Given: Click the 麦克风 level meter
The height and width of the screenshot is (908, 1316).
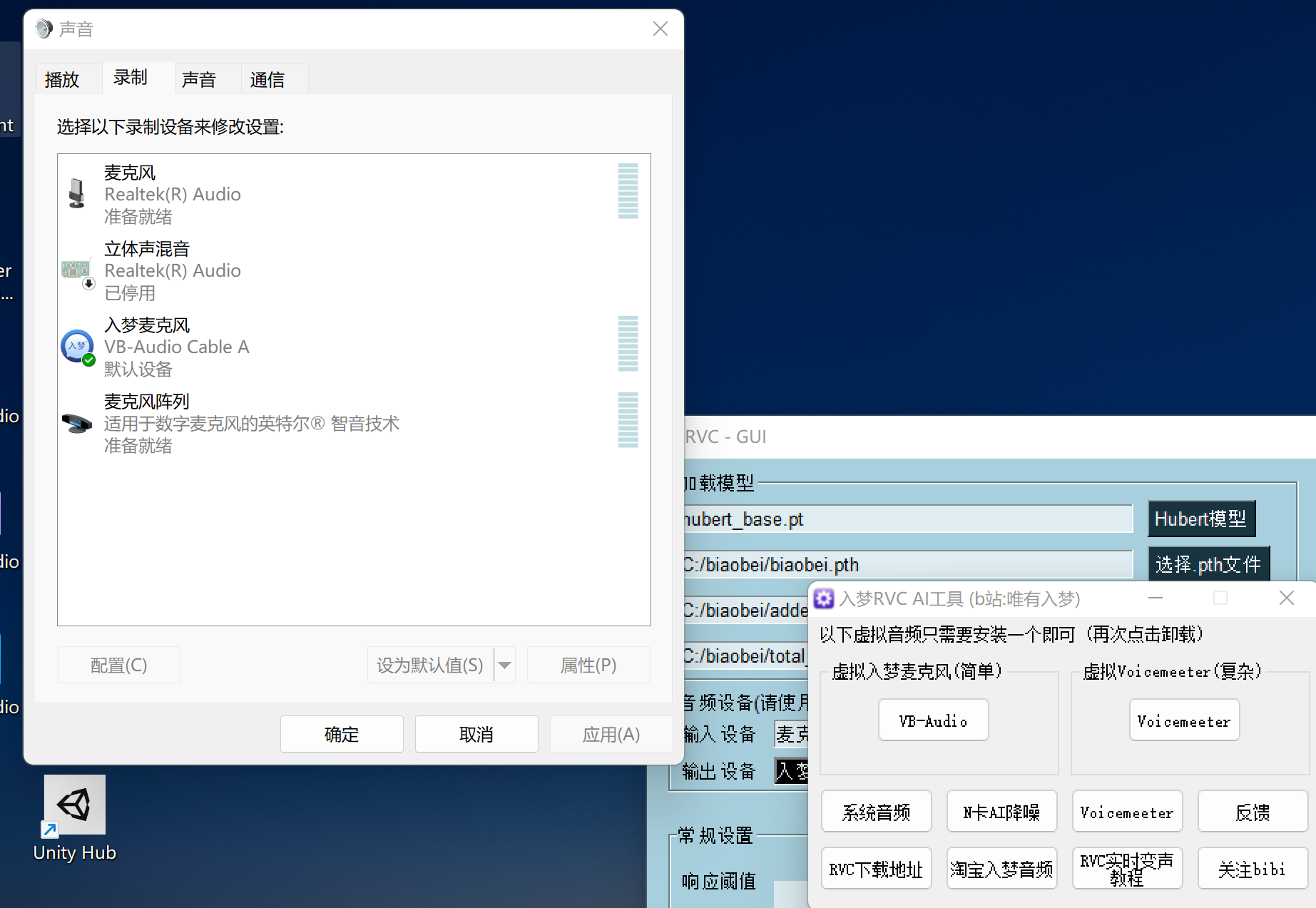Looking at the screenshot, I should pyautogui.click(x=628, y=190).
